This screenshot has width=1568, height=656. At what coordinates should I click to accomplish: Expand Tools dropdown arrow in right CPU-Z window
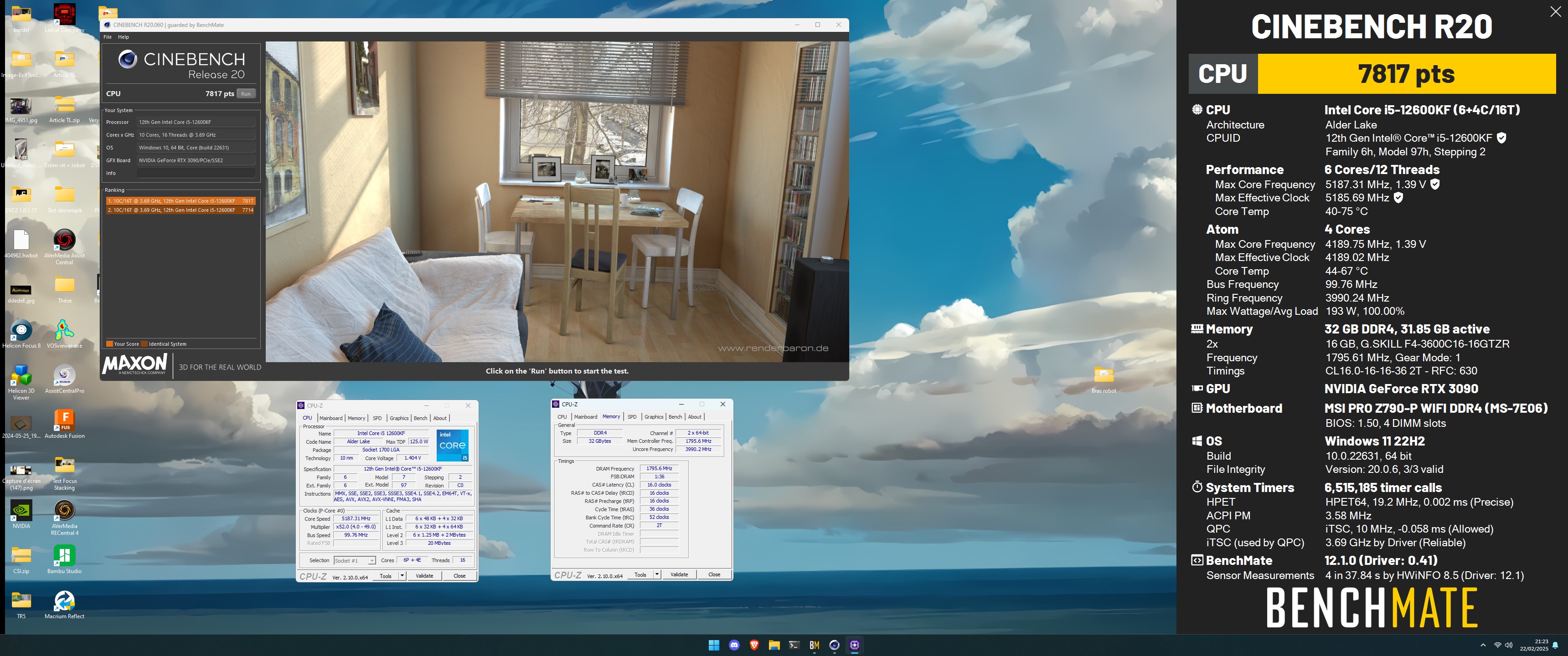pyautogui.click(x=657, y=574)
